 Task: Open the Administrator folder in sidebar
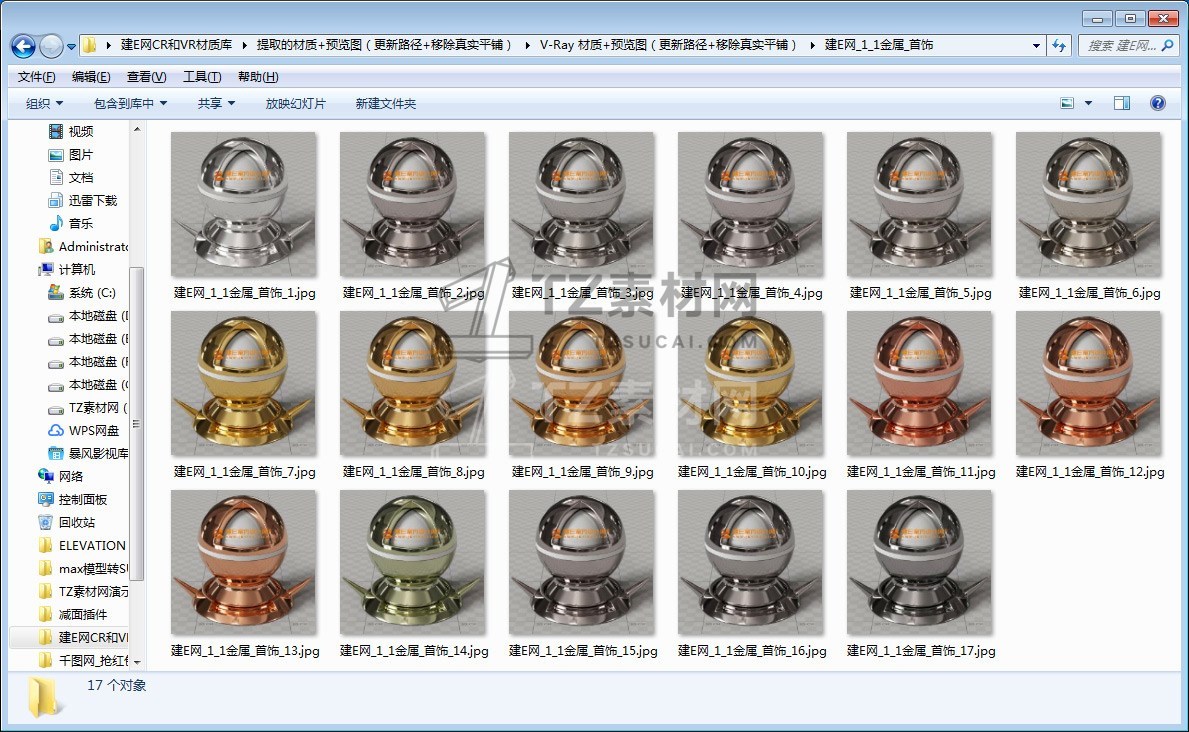83,247
